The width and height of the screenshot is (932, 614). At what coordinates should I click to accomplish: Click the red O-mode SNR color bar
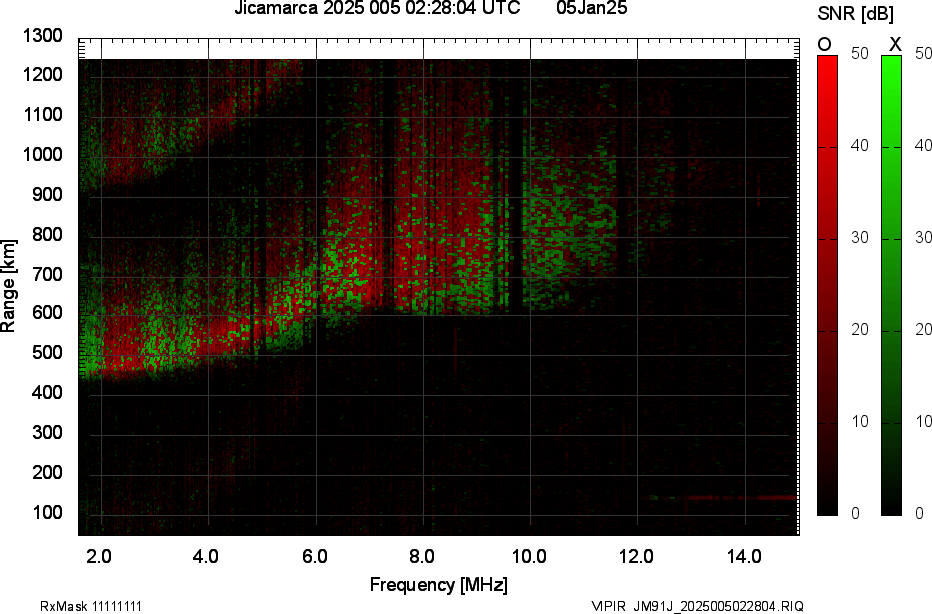827,285
